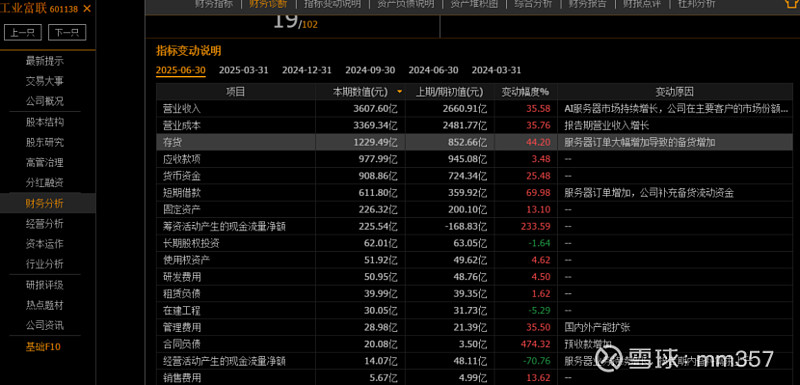Click the 474.32 change percentage
The height and width of the screenshot is (385, 800).
tap(536, 344)
